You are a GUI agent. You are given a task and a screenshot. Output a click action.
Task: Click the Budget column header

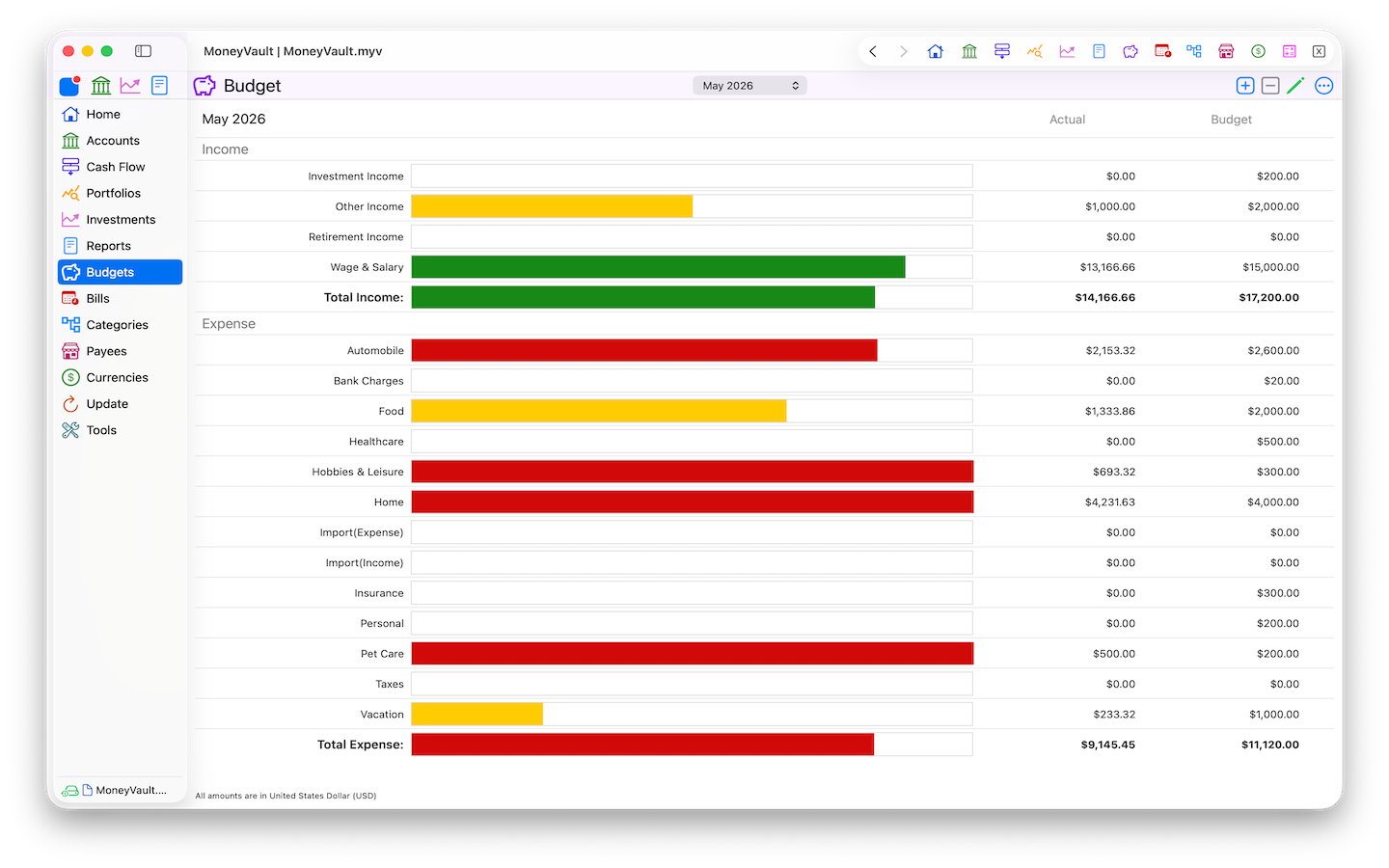pyautogui.click(x=1231, y=120)
